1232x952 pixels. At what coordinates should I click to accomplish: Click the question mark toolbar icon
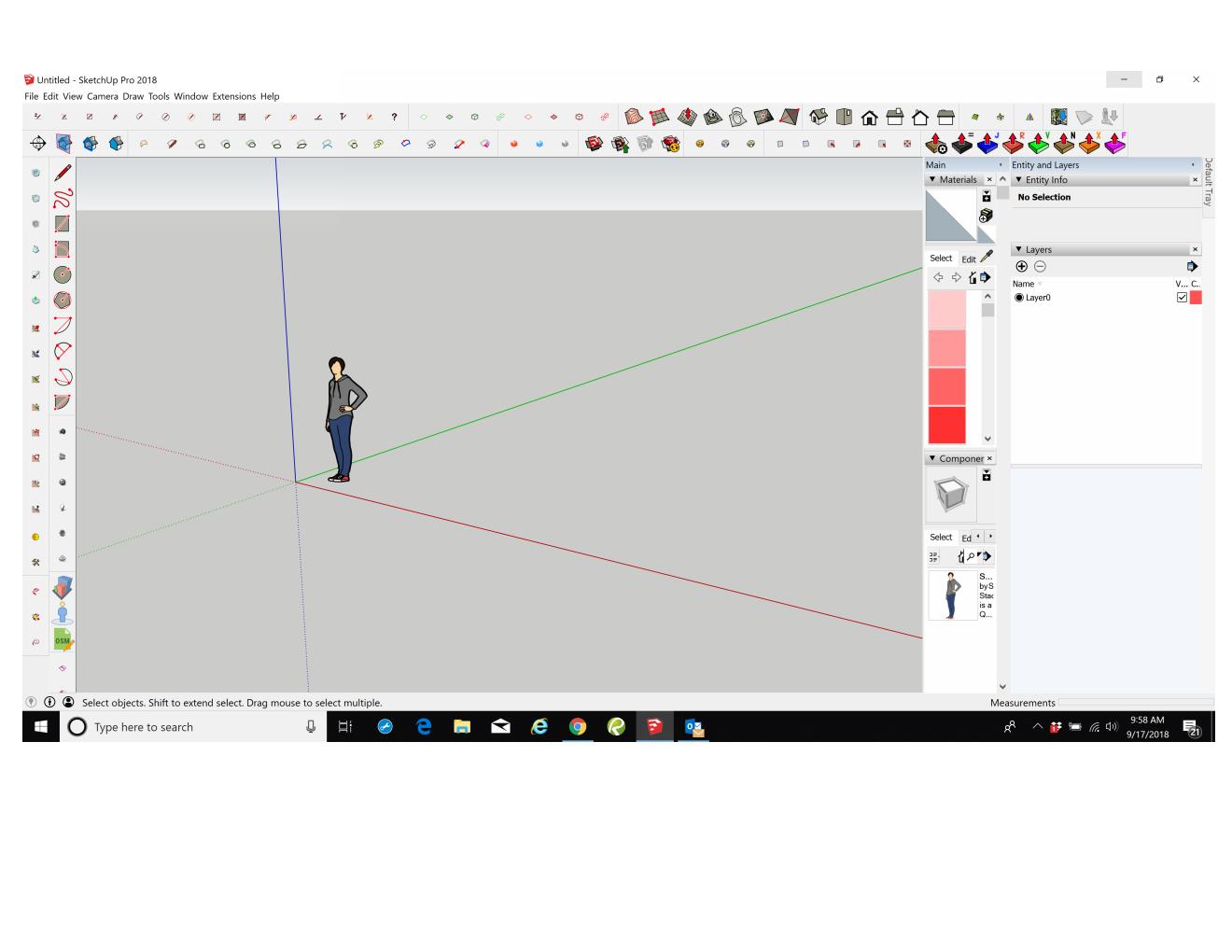pos(394,117)
